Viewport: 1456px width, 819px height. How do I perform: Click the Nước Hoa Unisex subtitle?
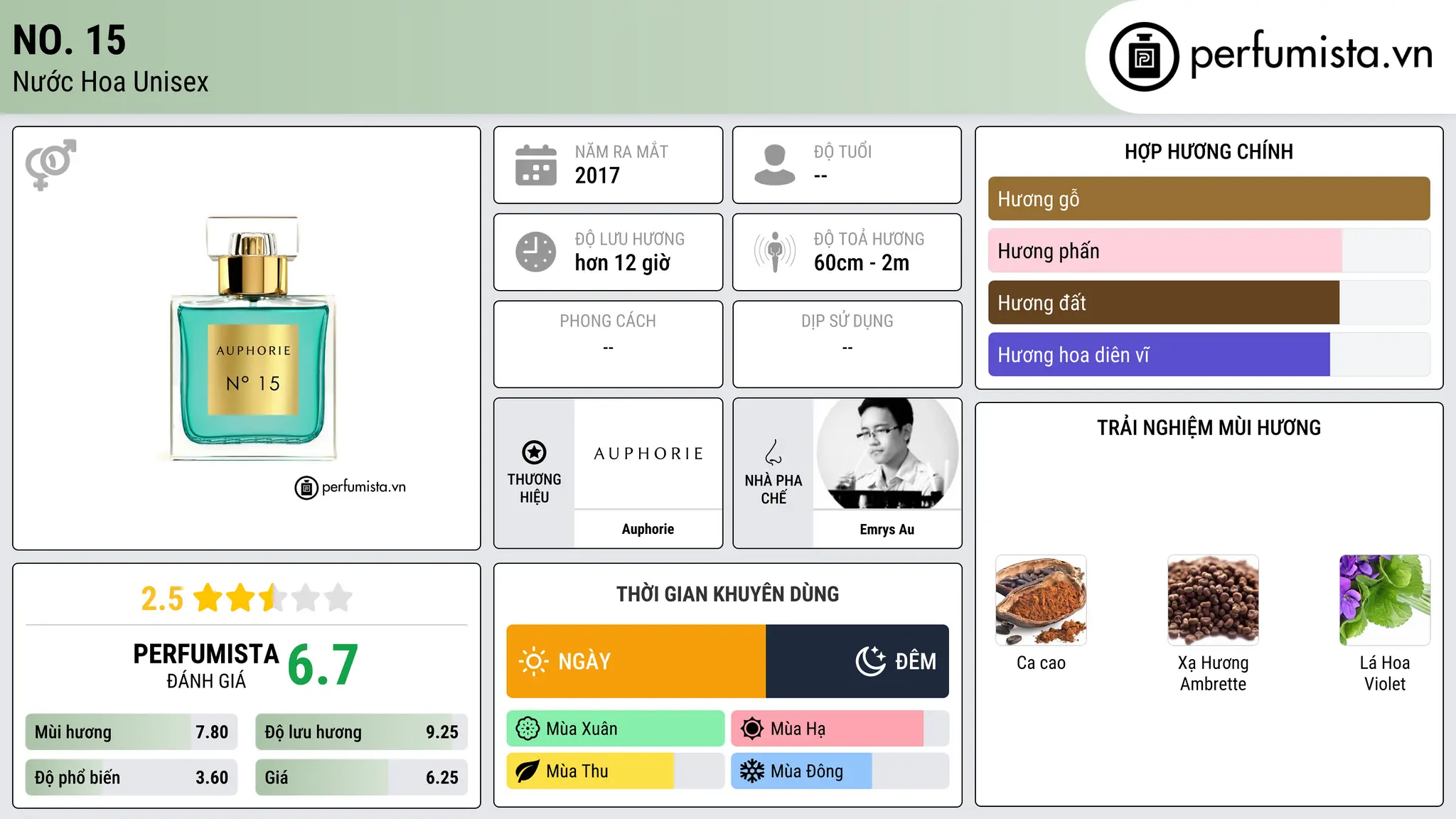coord(111,82)
